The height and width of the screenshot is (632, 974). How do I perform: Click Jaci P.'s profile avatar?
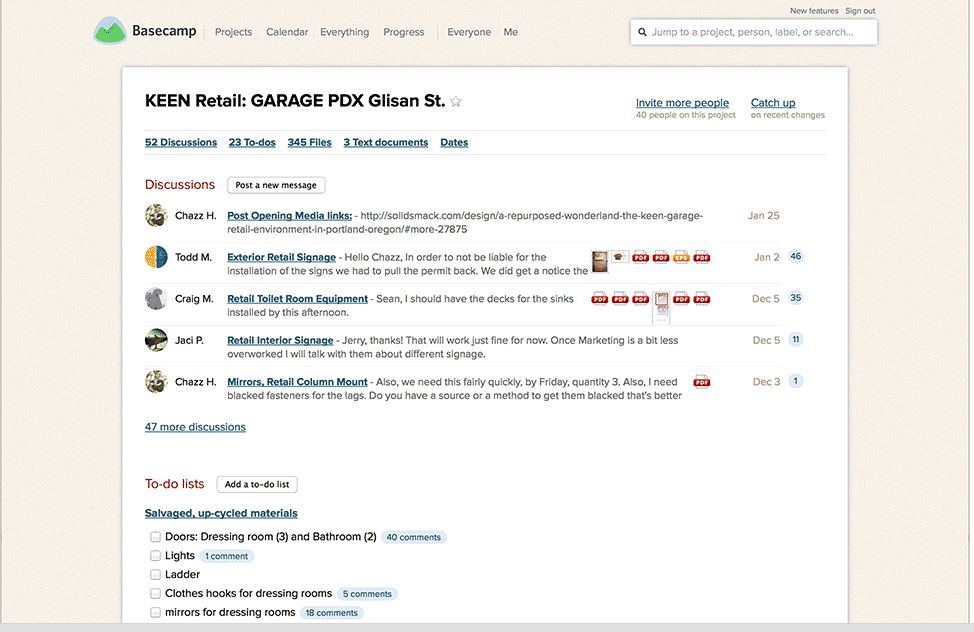(x=155, y=340)
